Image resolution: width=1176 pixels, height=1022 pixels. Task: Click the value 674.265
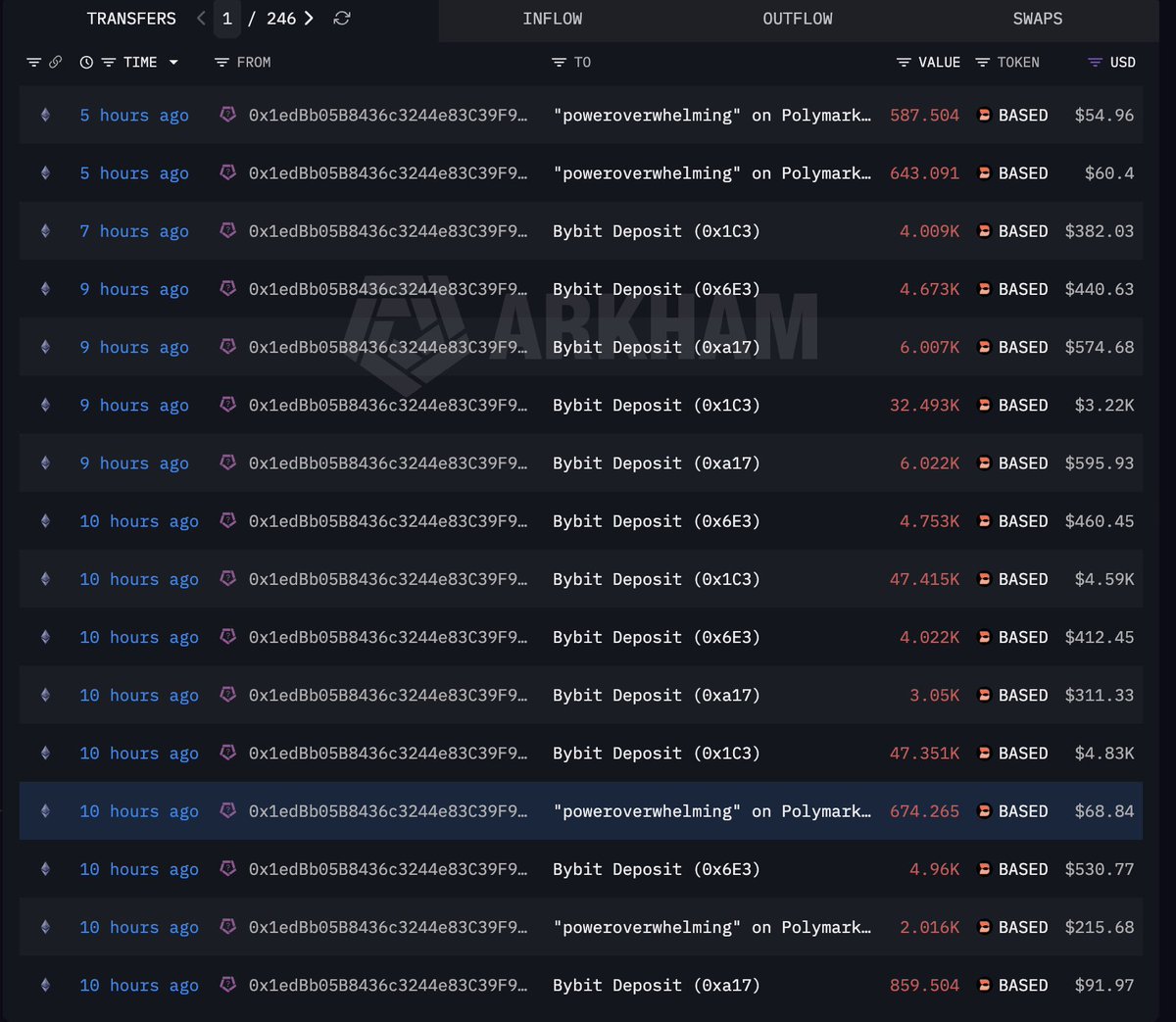924,811
